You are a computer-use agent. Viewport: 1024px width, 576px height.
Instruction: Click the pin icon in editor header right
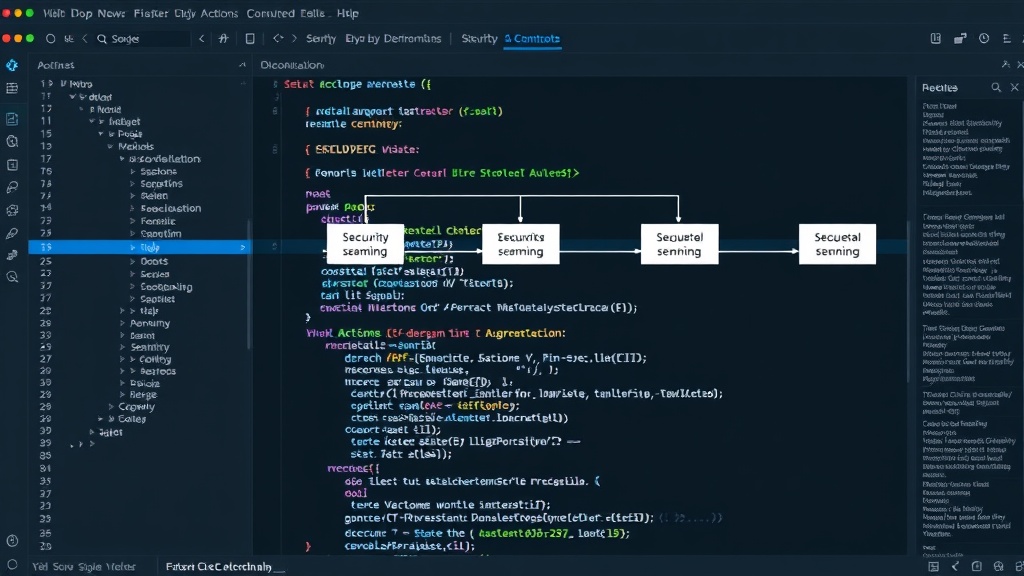(x=1006, y=65)
